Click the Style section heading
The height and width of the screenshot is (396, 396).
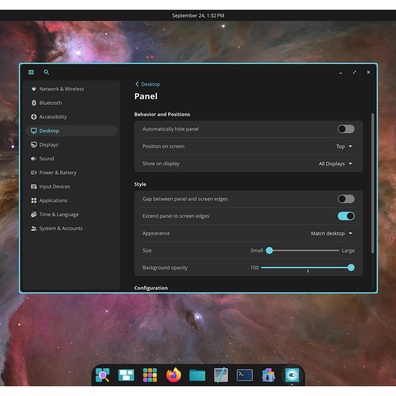[140, 184]
